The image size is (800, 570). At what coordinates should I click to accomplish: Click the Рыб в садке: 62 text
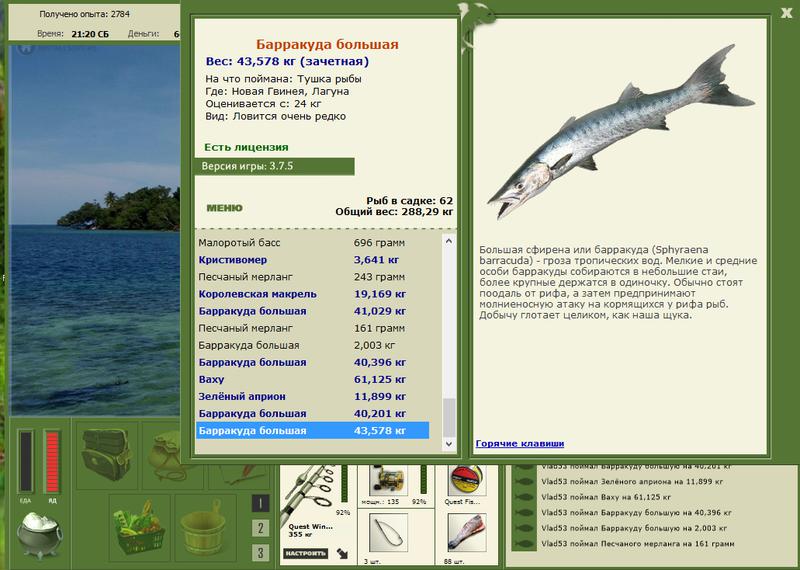[410, 201]
